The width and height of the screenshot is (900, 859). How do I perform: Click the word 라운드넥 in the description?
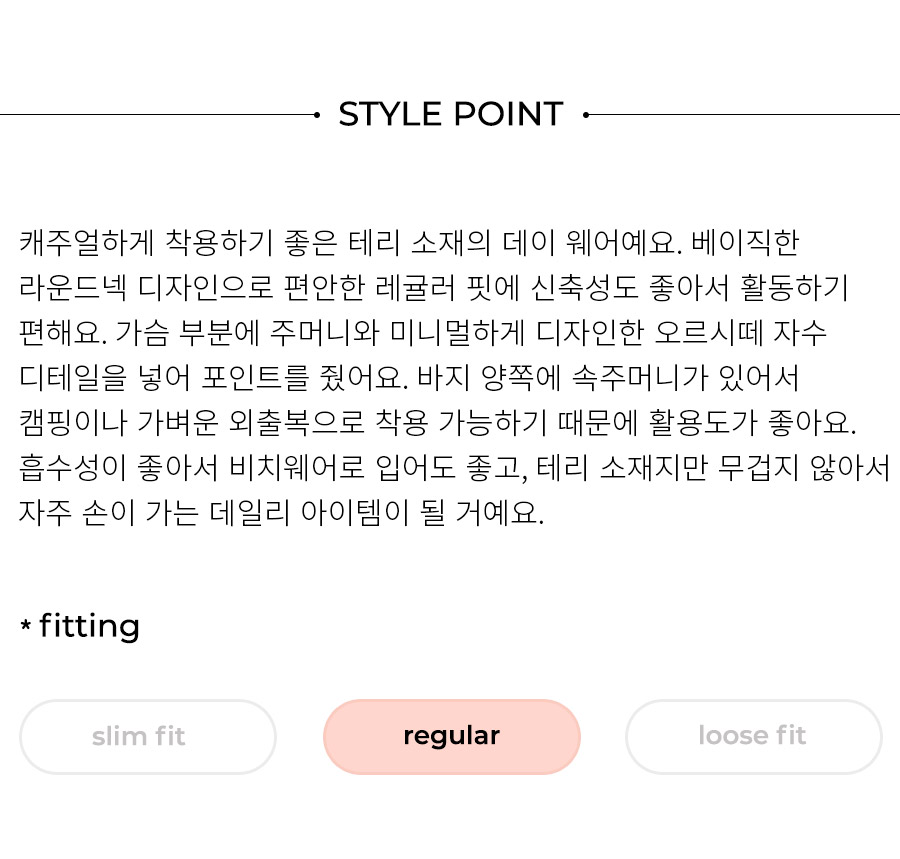pos(73,287)
